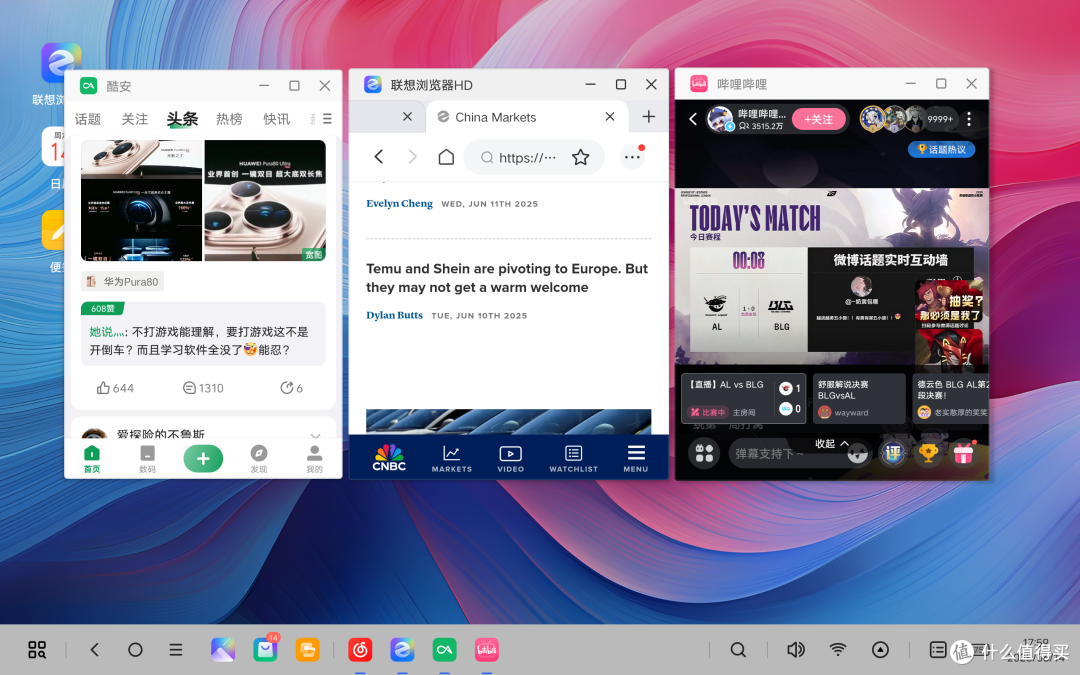1080x675 pixels.
Task: Open 我的 profile icon in 酷安
Action: (315, 459)
